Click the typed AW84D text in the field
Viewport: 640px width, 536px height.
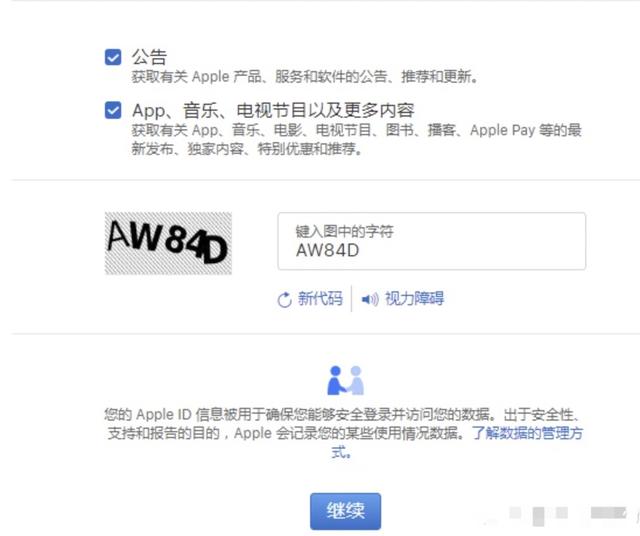tap(327, 250)
